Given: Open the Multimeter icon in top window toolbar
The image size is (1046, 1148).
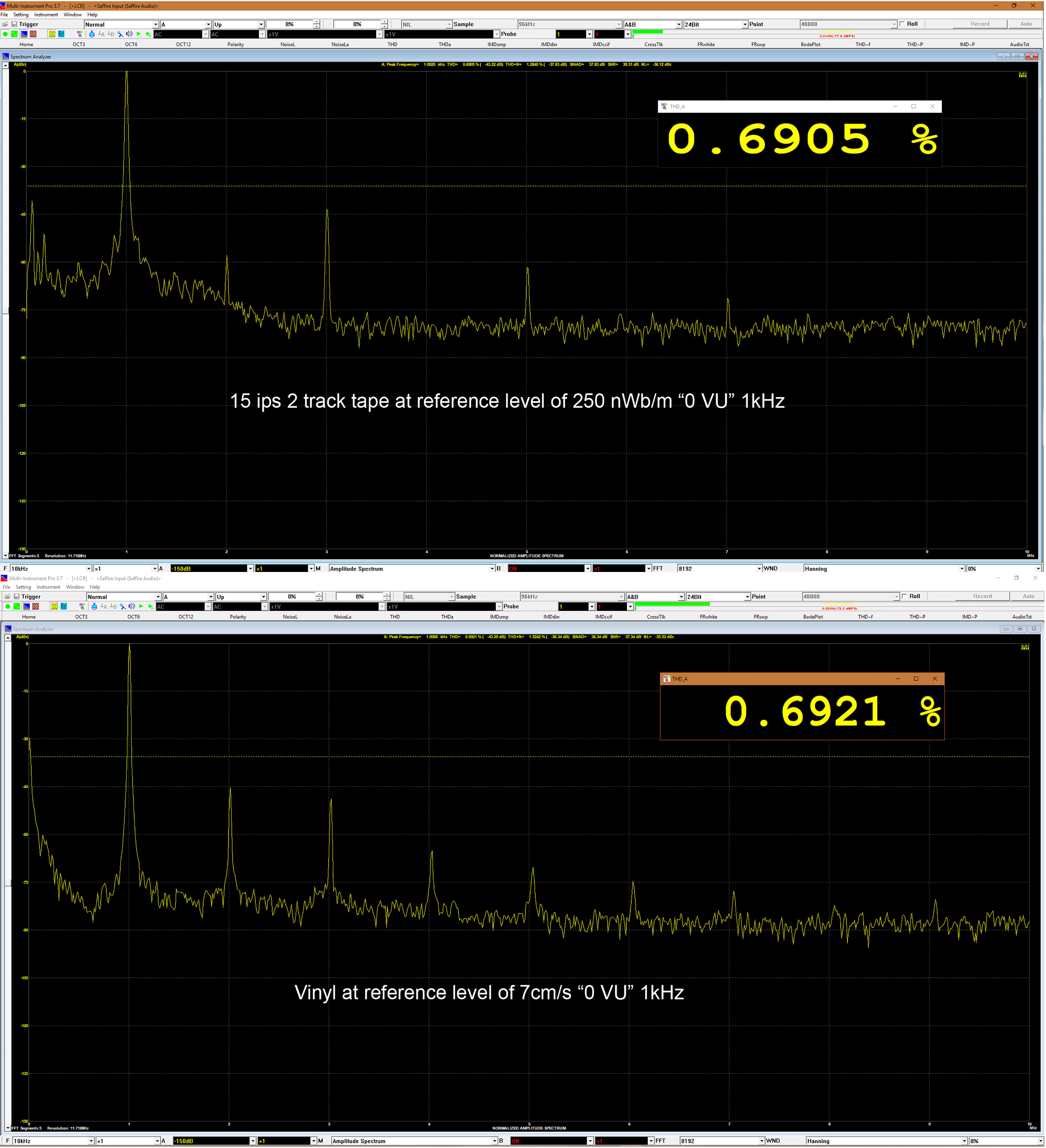Looking at the screenshot, I should coord(33,34).
